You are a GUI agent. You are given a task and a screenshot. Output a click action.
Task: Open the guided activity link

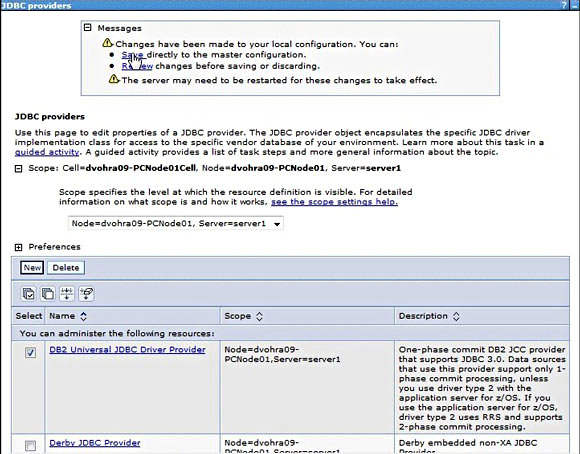[47, 152]
